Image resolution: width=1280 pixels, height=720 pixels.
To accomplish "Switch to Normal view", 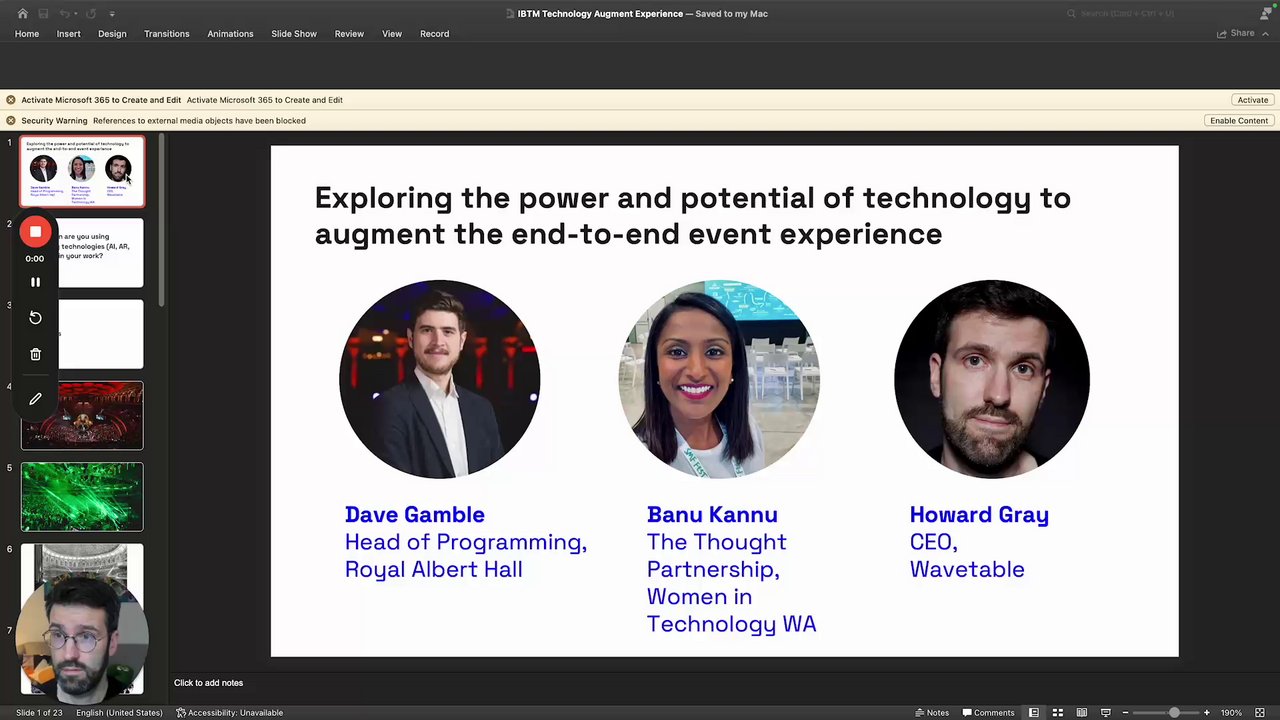I will coord(1034,713).
